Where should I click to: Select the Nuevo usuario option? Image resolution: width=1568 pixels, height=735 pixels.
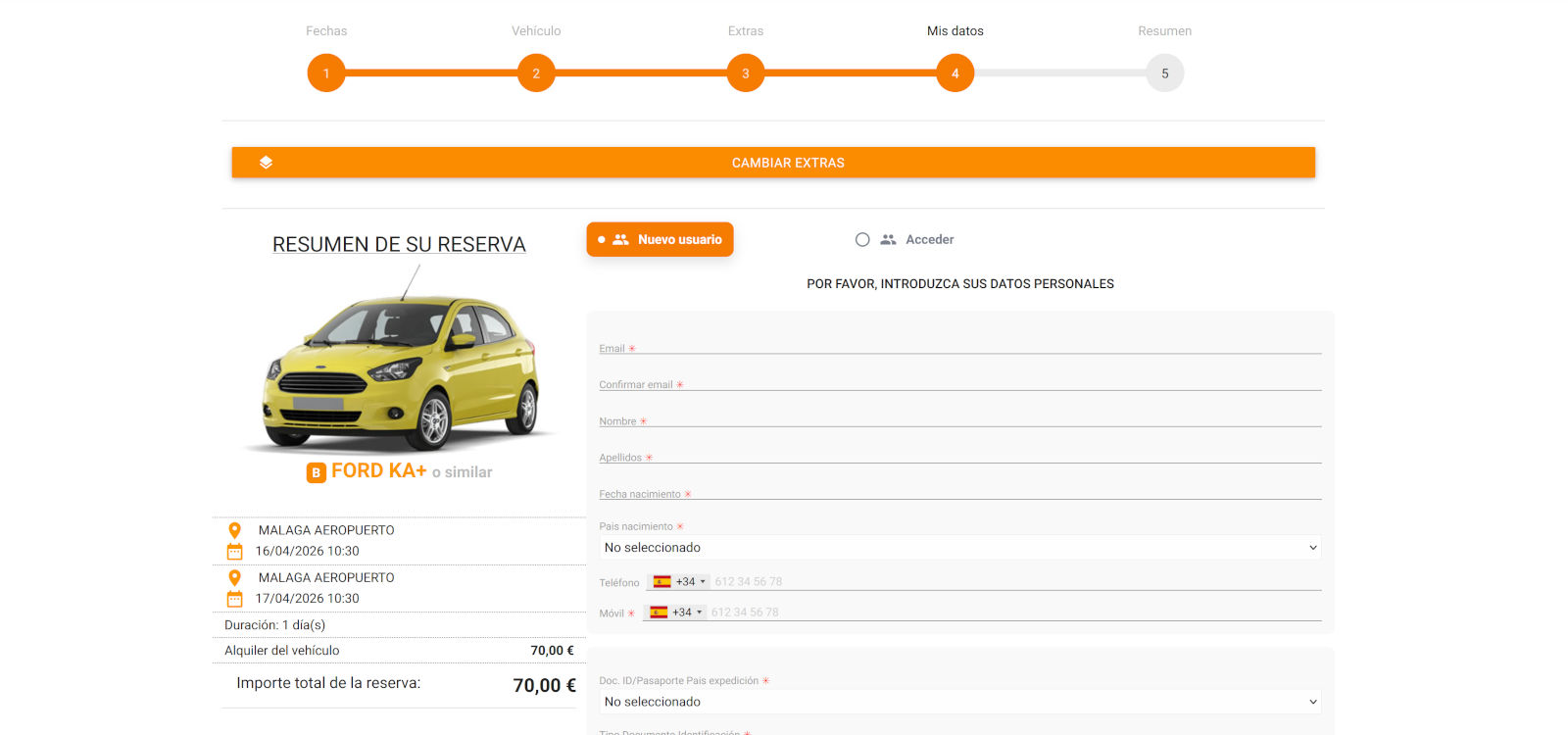pos(660,239)
